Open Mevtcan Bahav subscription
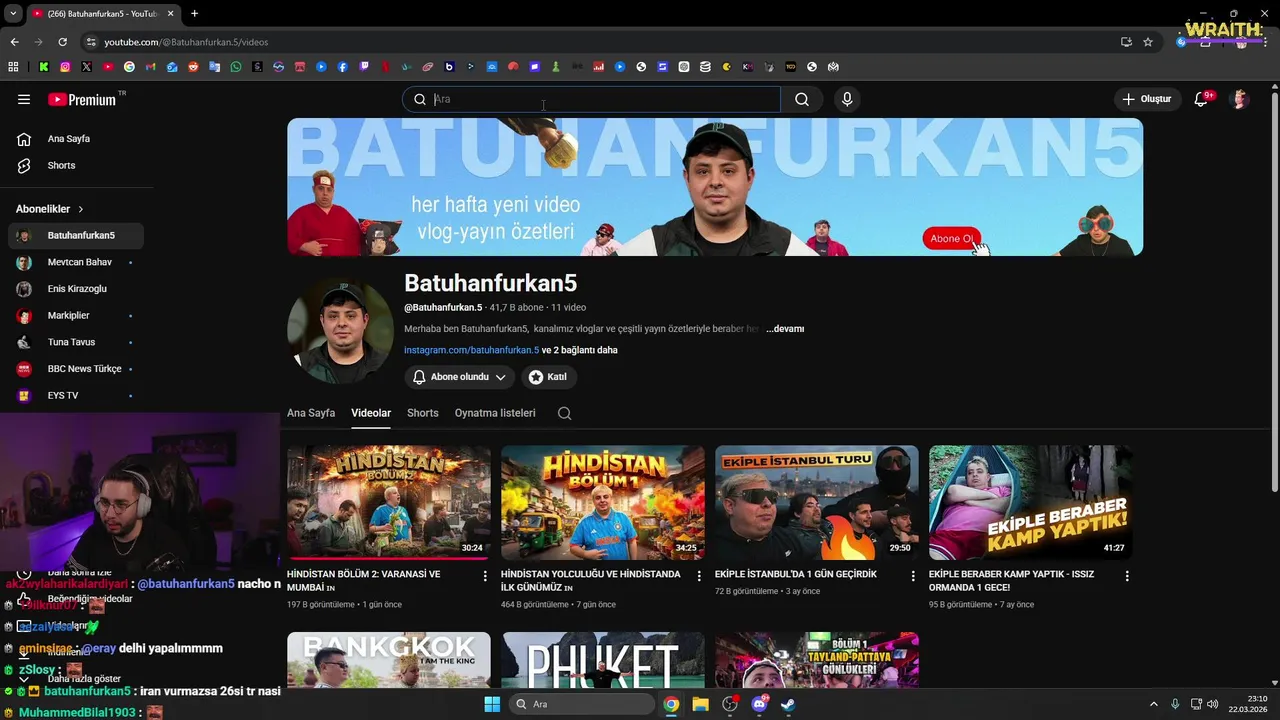1280x720 pixels. [x=76, y=262]
